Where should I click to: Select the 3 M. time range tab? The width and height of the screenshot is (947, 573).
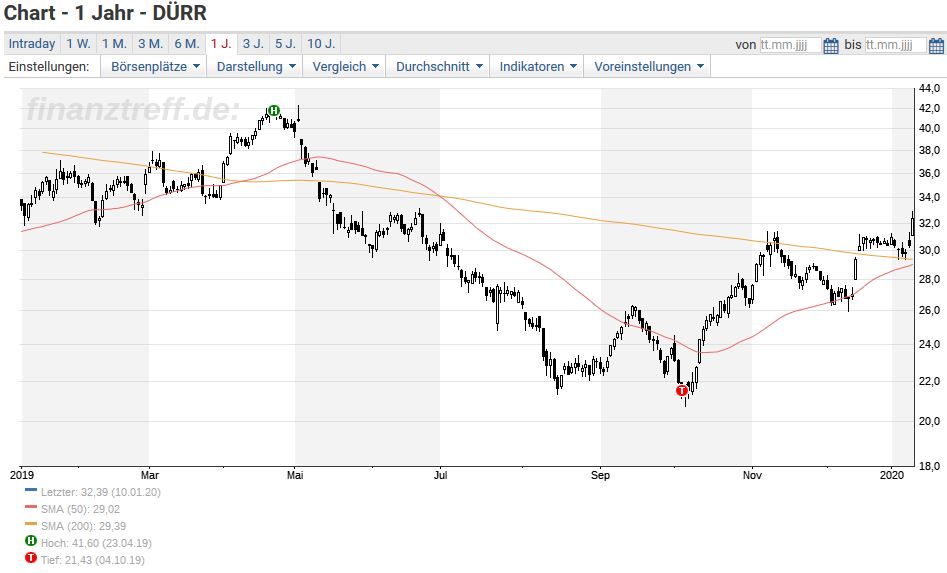coord(150,43)
